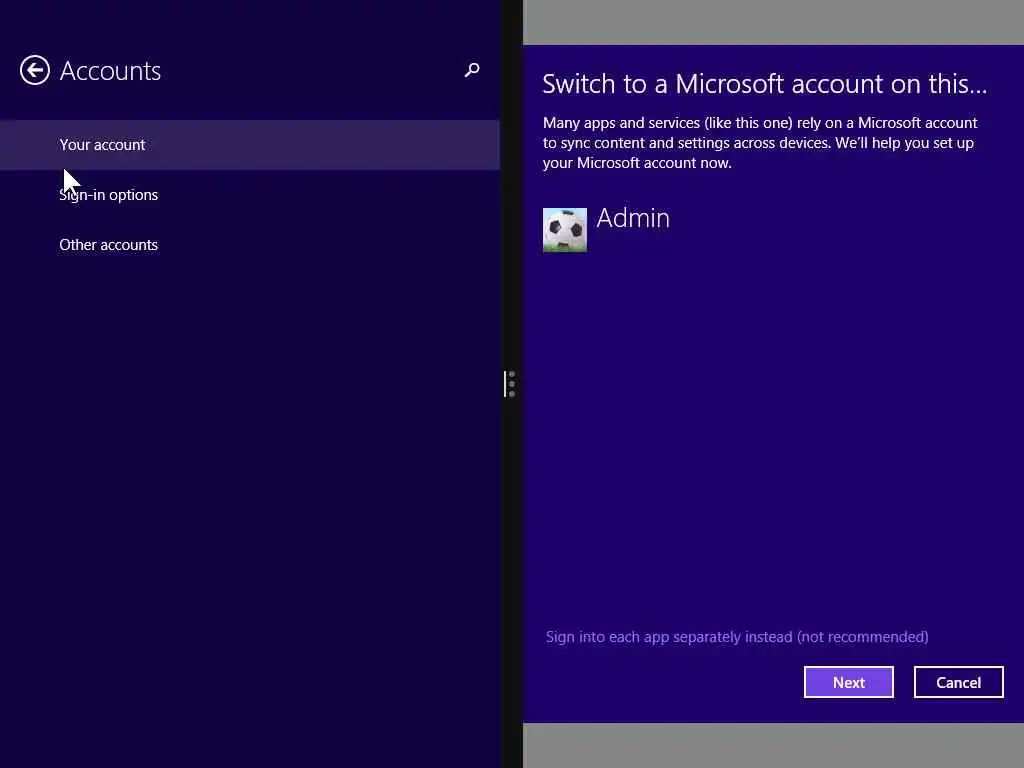1024x768 pixels.
Task: Click the Cancel button
Action: pyautogui.click(x=958, y=682)
